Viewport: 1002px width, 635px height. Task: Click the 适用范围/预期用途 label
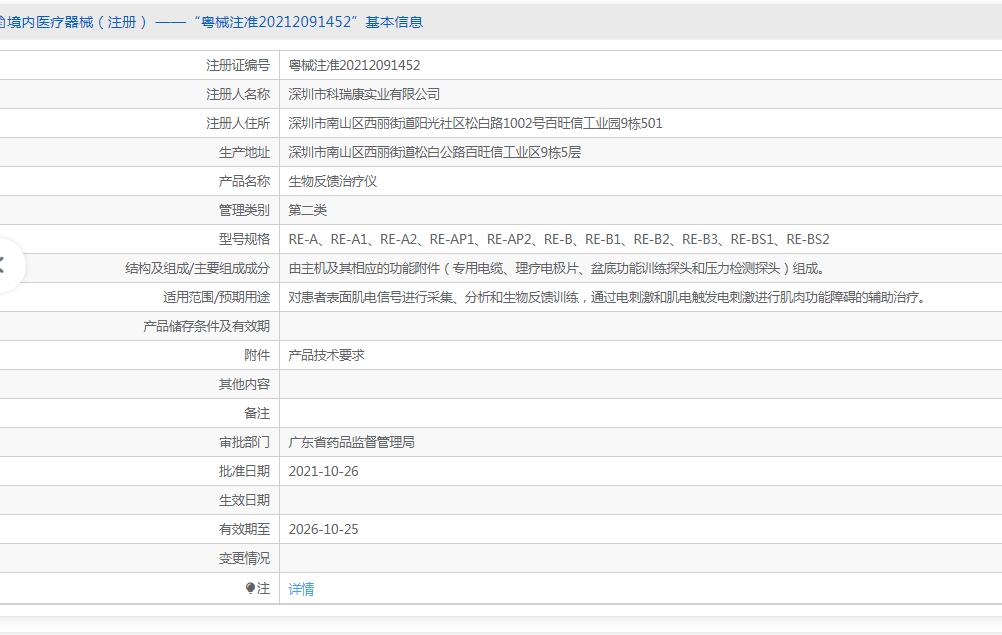[217, 297]
